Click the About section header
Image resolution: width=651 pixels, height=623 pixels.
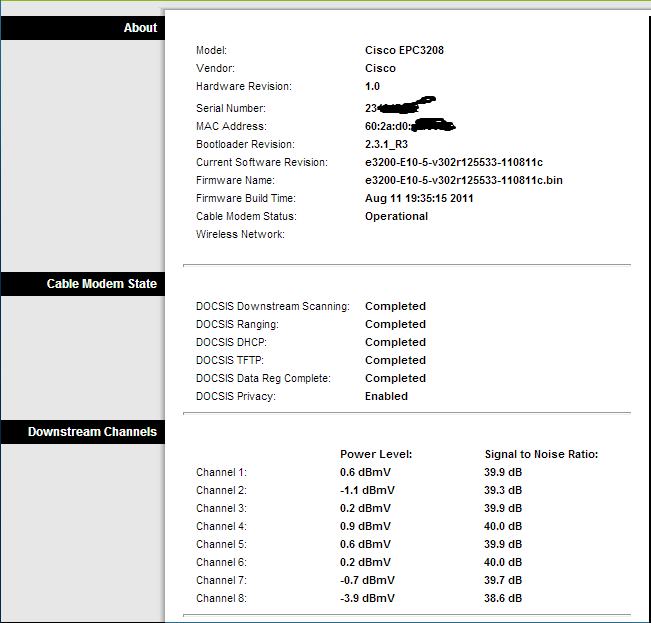tap(140, 28)
